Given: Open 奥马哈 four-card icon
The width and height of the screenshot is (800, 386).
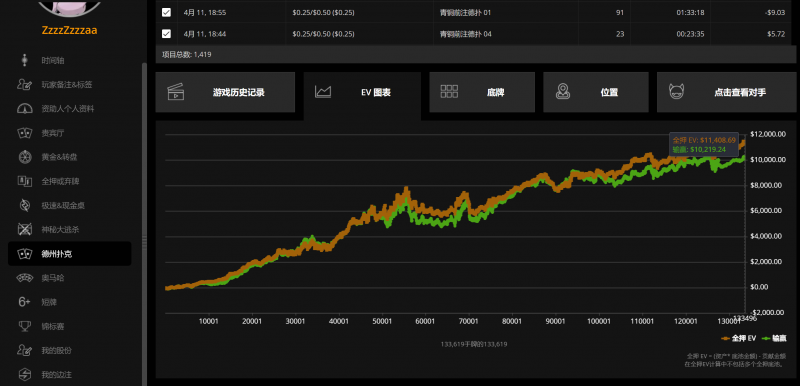Looking at the screenshot, I should 24,278.
